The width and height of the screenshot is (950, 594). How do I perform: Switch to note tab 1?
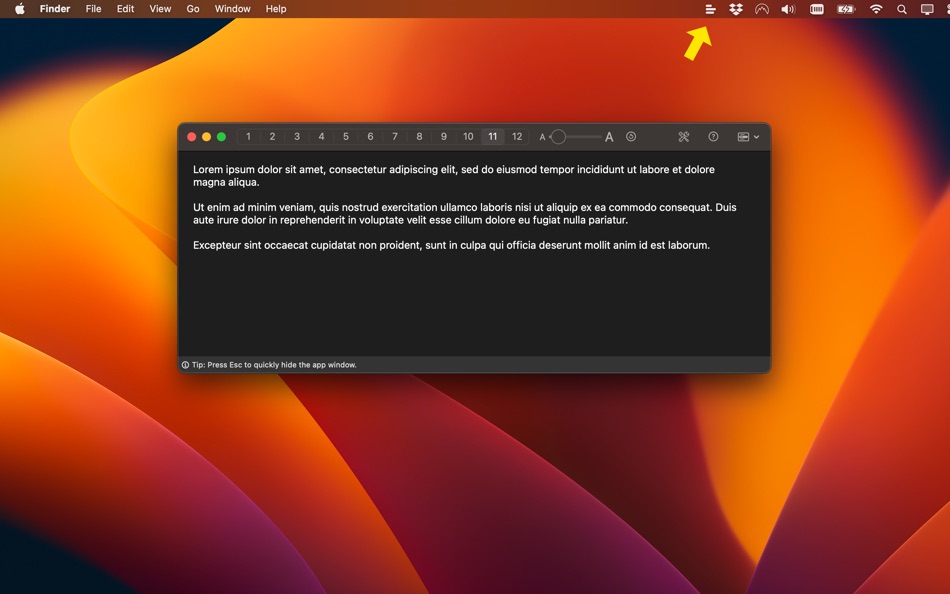pyautogui.click(x=248, y=137)
